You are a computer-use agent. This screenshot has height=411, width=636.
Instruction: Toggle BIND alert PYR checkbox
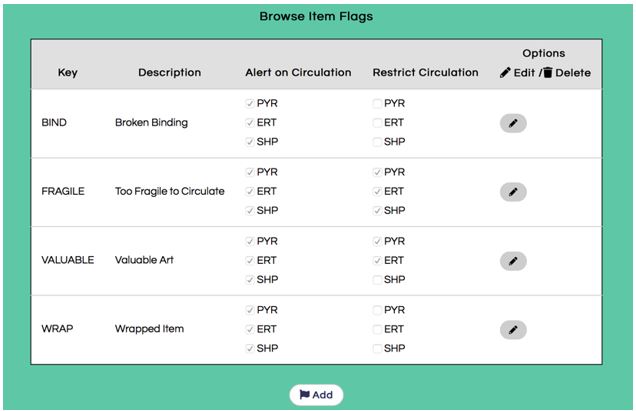250,104
